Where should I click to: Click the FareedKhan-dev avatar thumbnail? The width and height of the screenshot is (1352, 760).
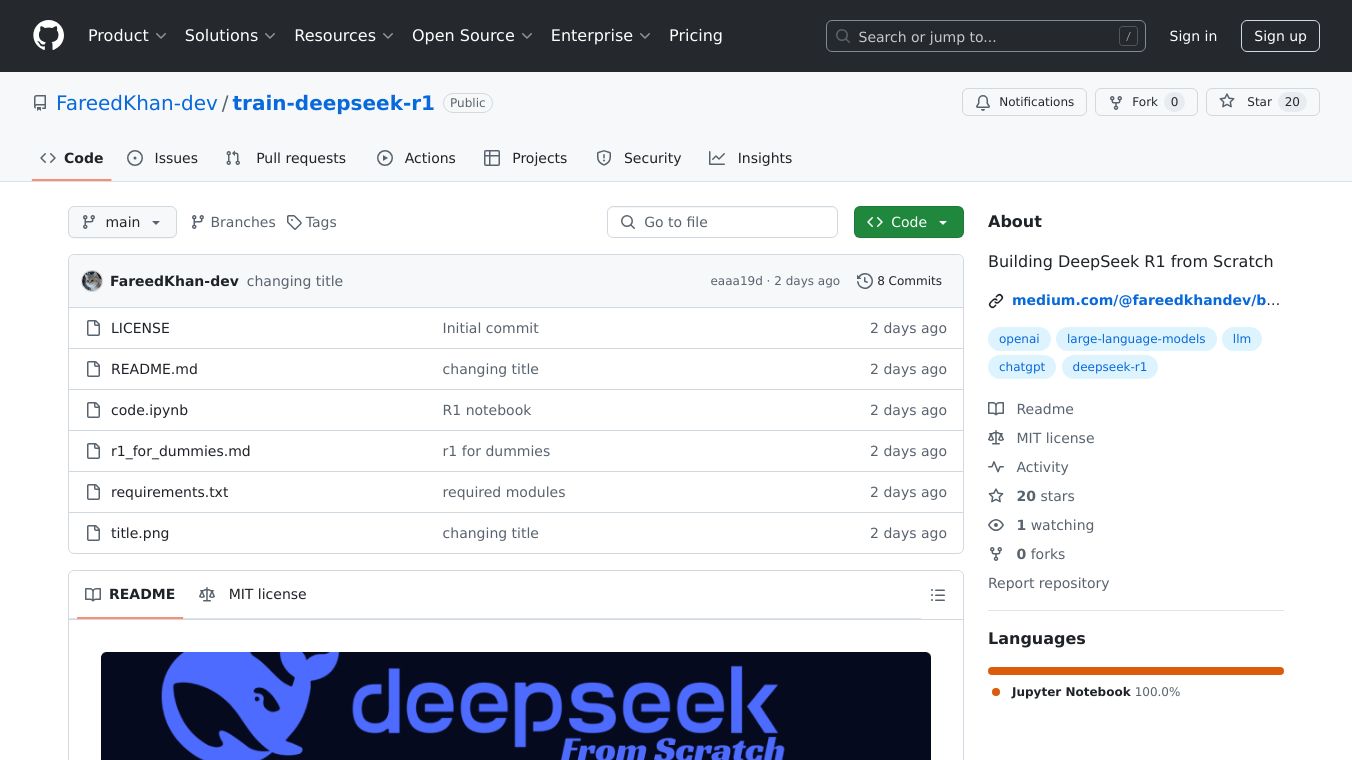tap(92, 281)
